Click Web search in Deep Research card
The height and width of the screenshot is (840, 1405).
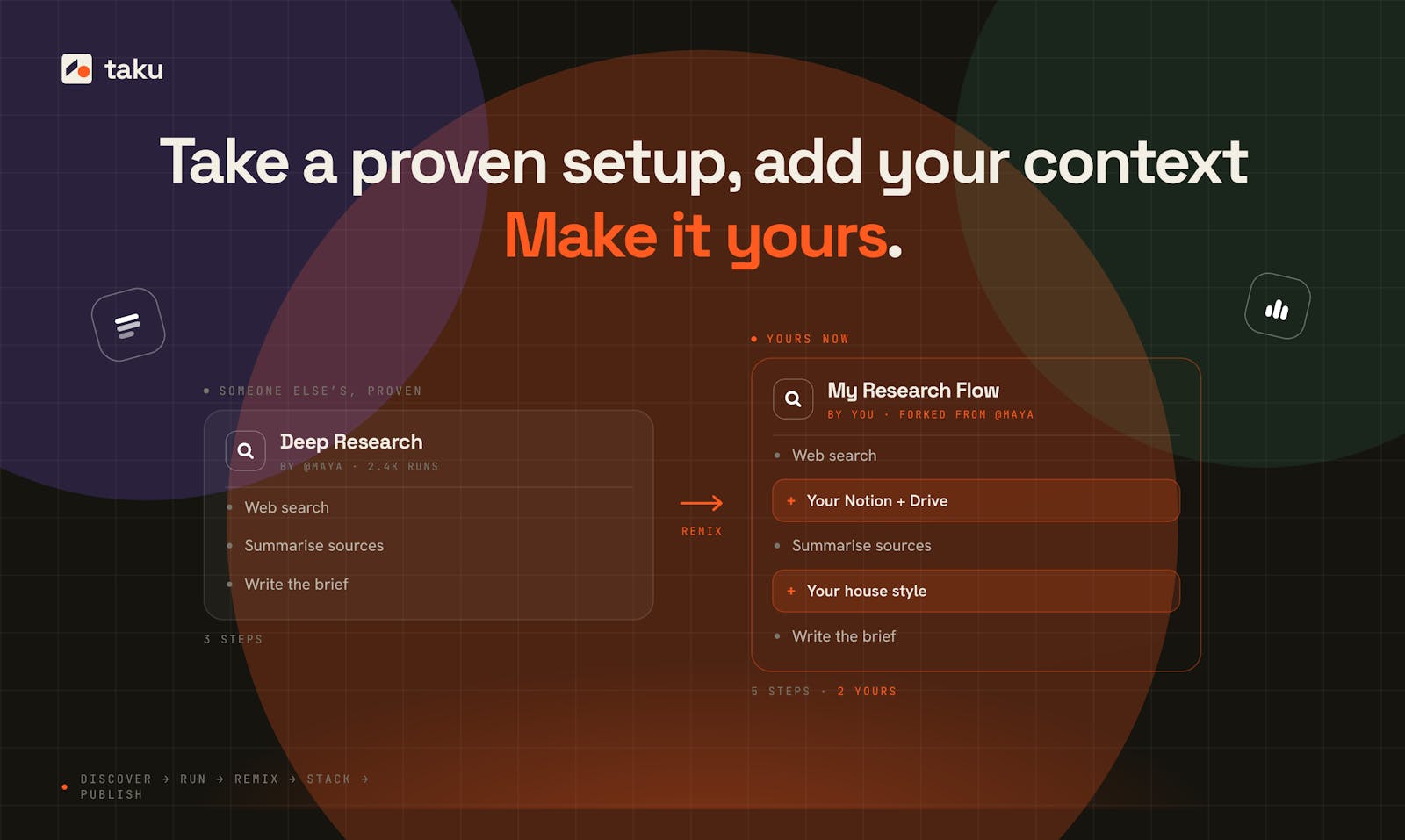pos(287,507)
